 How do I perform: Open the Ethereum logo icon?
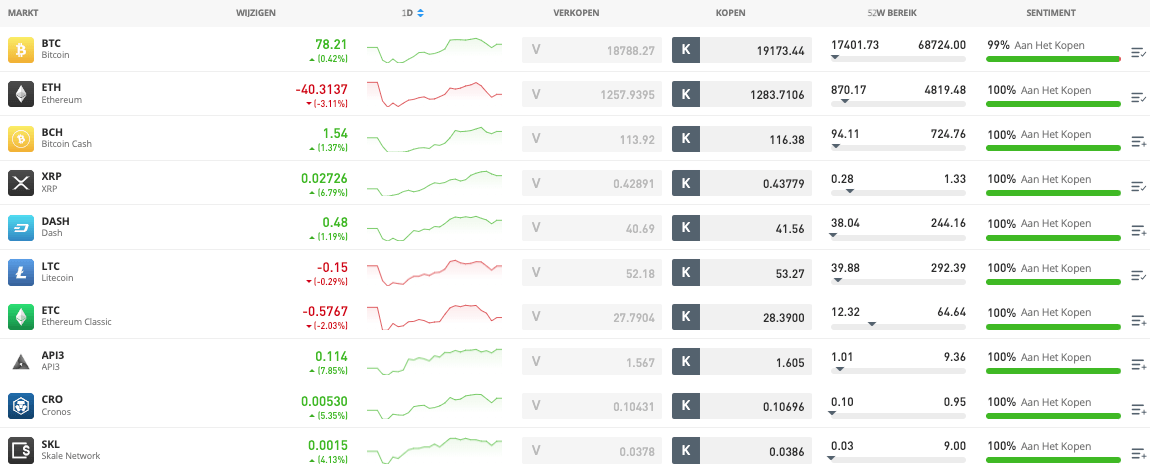click(x=21, y=95)
